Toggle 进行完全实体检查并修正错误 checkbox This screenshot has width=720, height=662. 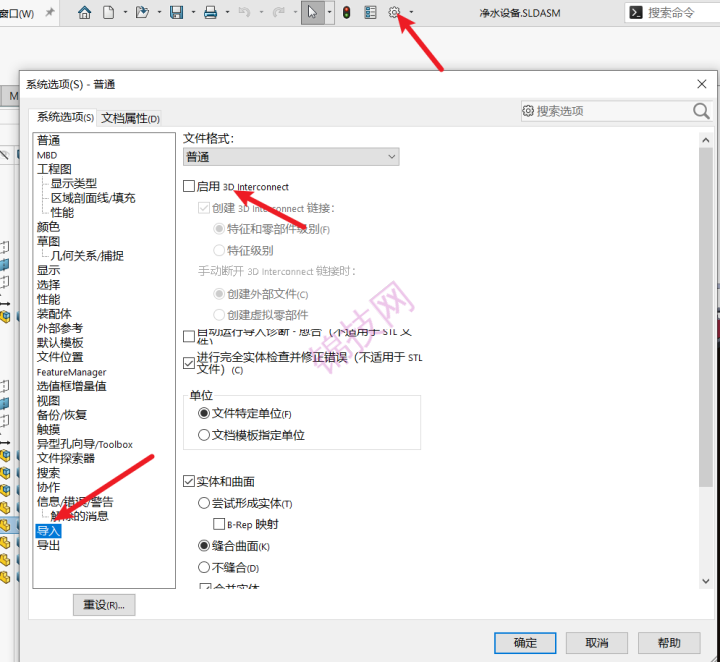click(189, 363)
